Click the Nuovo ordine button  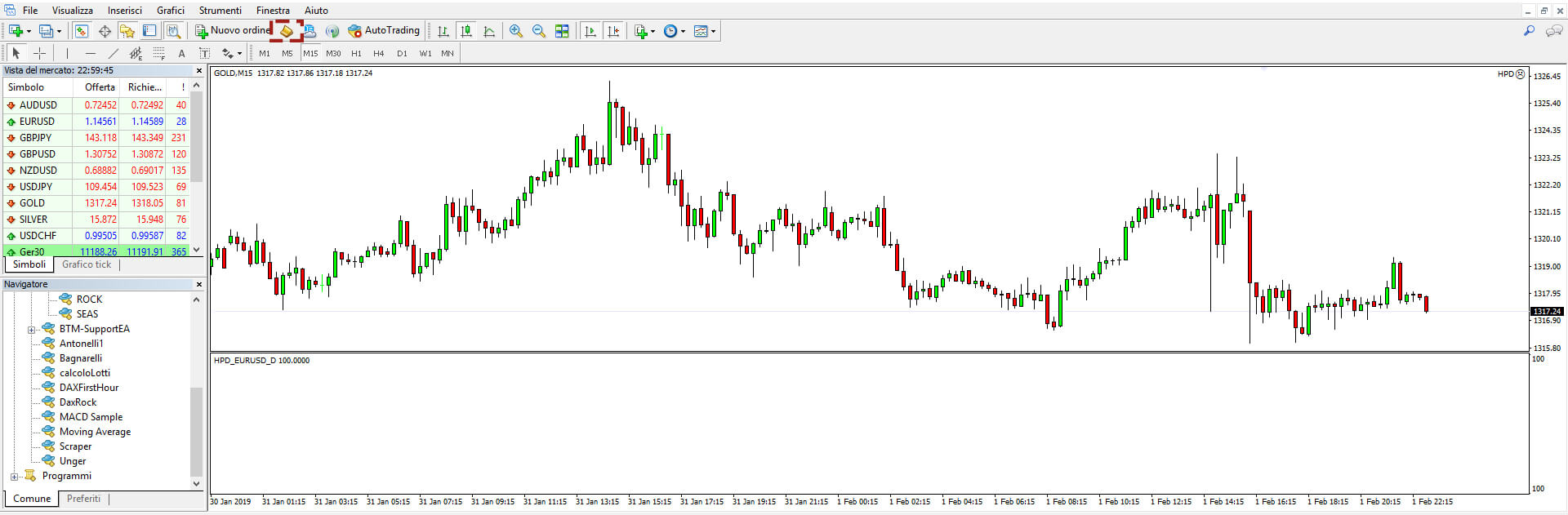[x=233, y=31]
